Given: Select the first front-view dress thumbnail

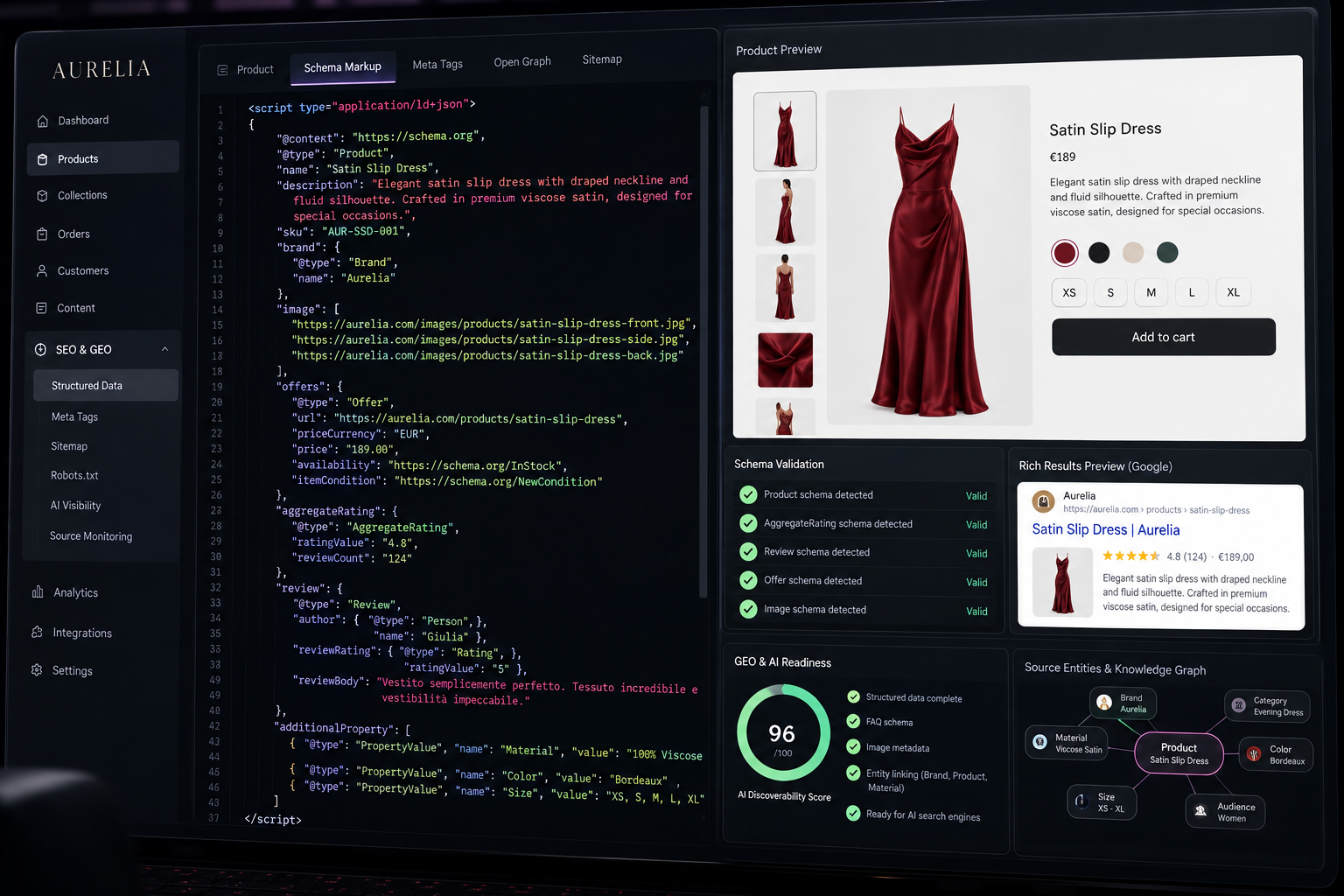Looking at the screenshot, I should (x=785, y=131).
